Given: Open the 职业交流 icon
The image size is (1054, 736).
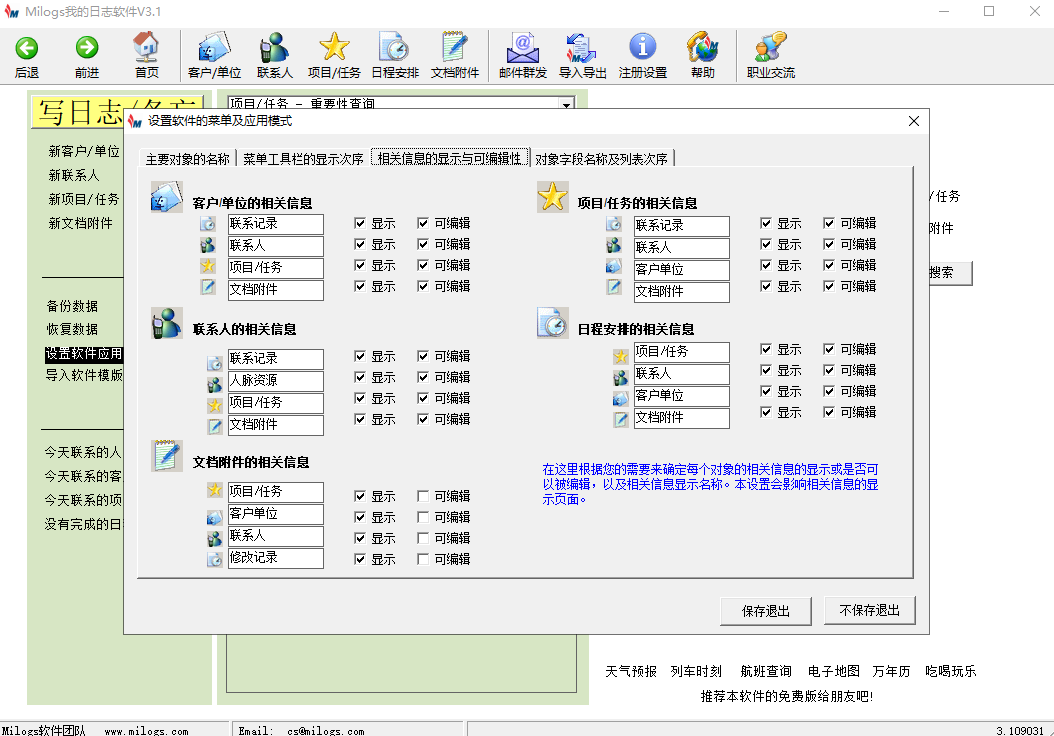Looking at the screenshot, I should point(769,55).
